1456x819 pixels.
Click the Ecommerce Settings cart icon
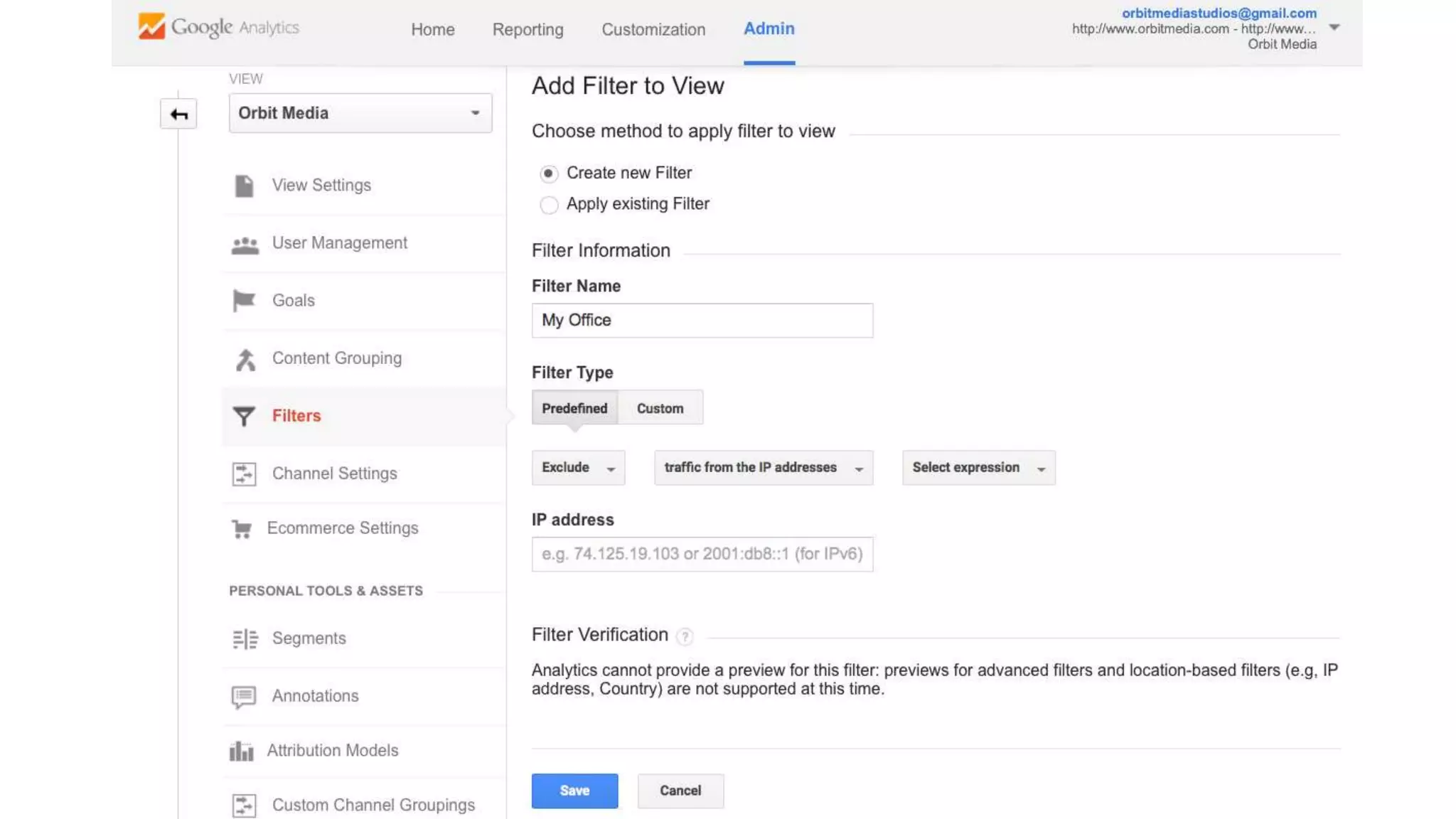click(x=242, y=529)
